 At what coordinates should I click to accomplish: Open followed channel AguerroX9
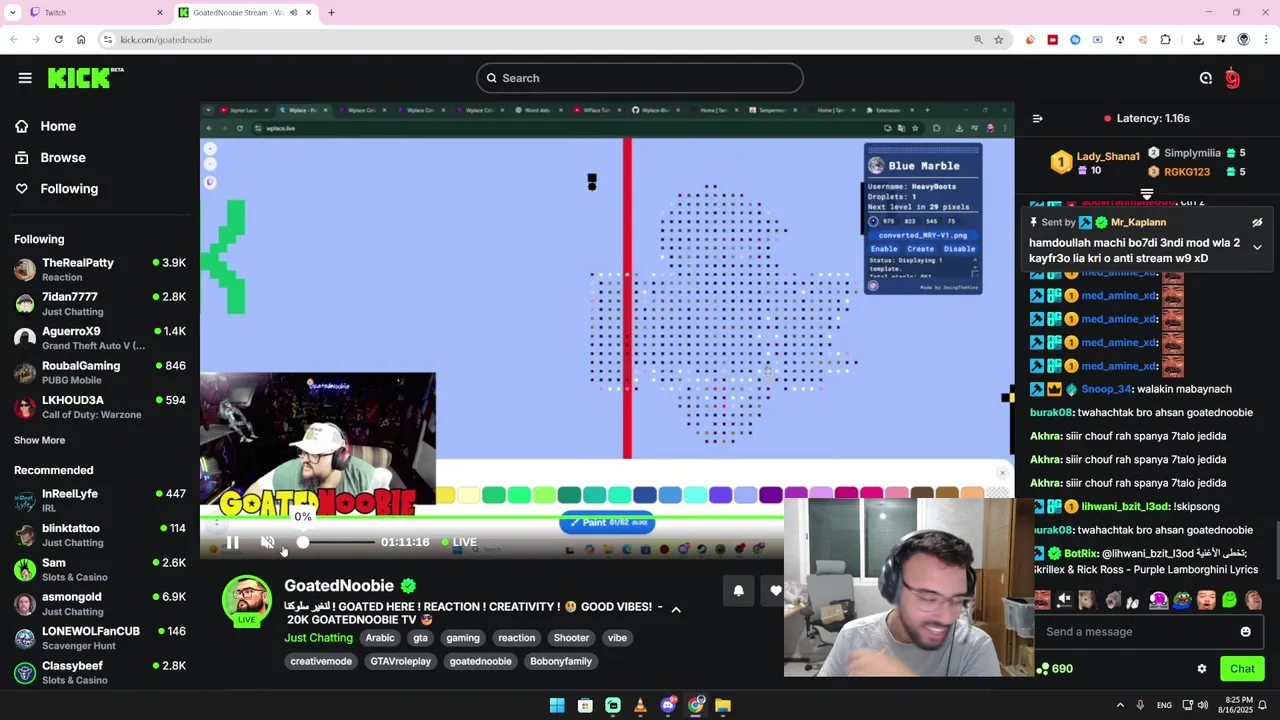(100, 338)
